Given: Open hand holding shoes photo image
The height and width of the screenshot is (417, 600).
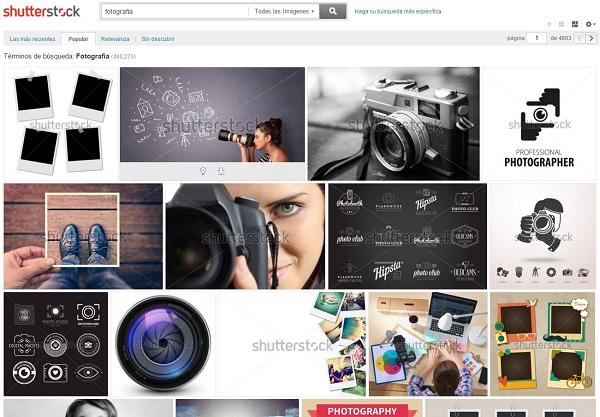Looking at the screenshot, I should tap(83, 236).
